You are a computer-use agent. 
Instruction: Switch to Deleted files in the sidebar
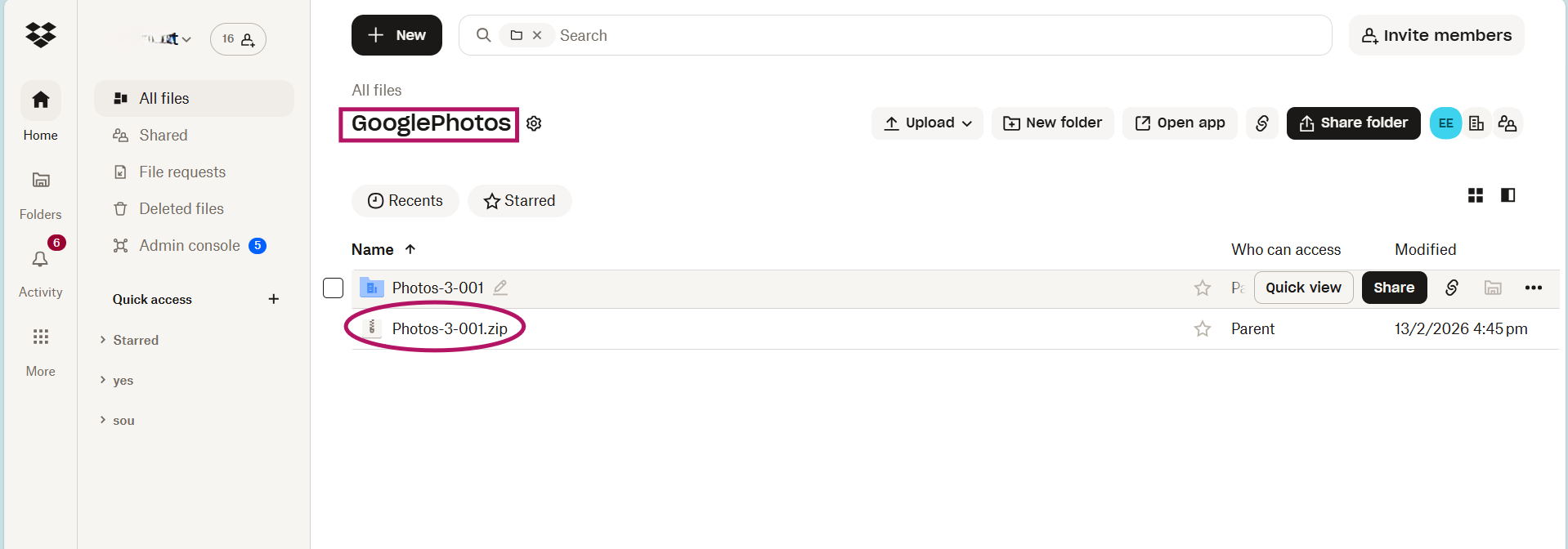(181, 208)
